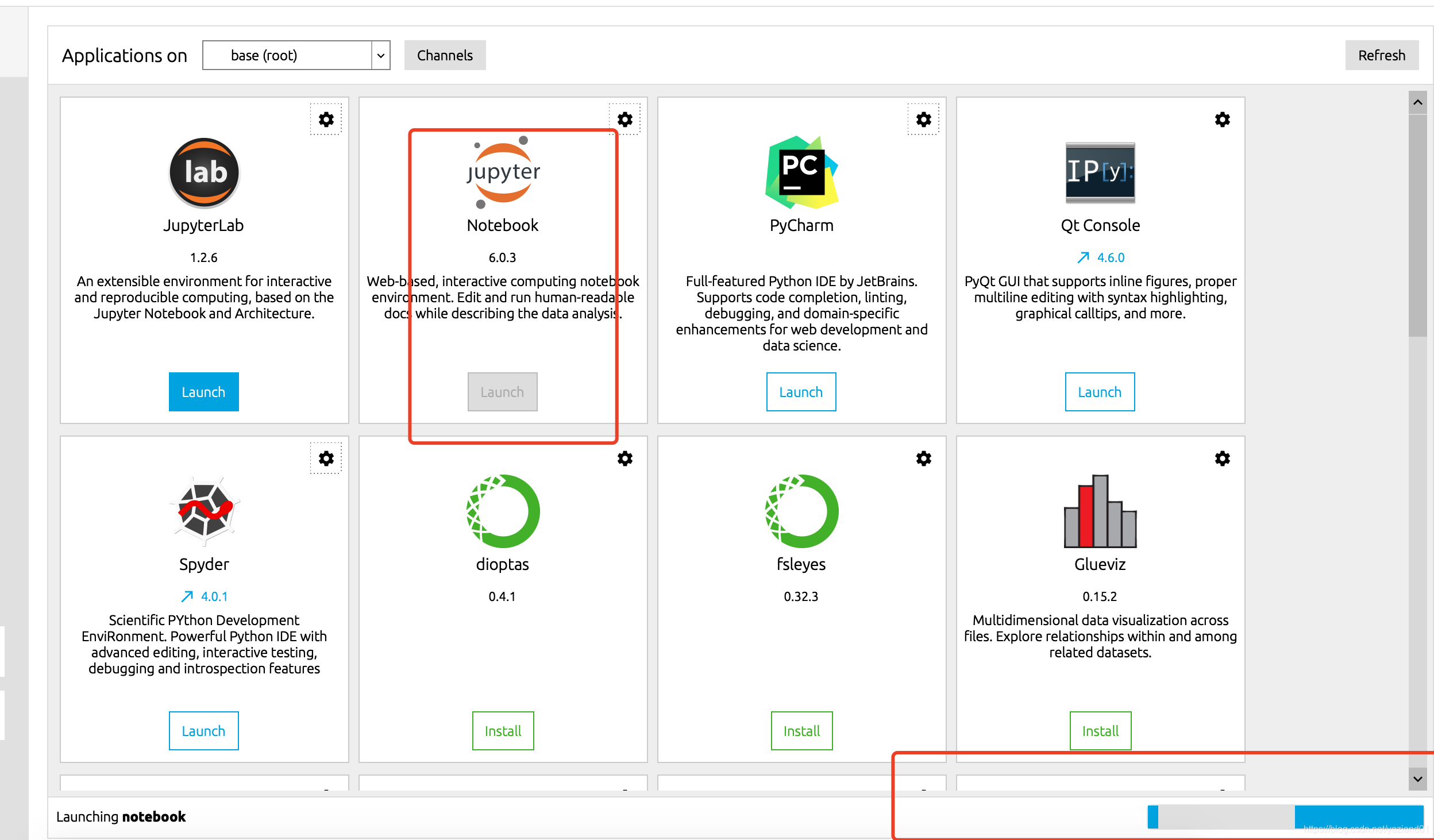Screen dimensions: 1434x840
Task: Open Notebook tile settings gear
Action: pos(625,119)
